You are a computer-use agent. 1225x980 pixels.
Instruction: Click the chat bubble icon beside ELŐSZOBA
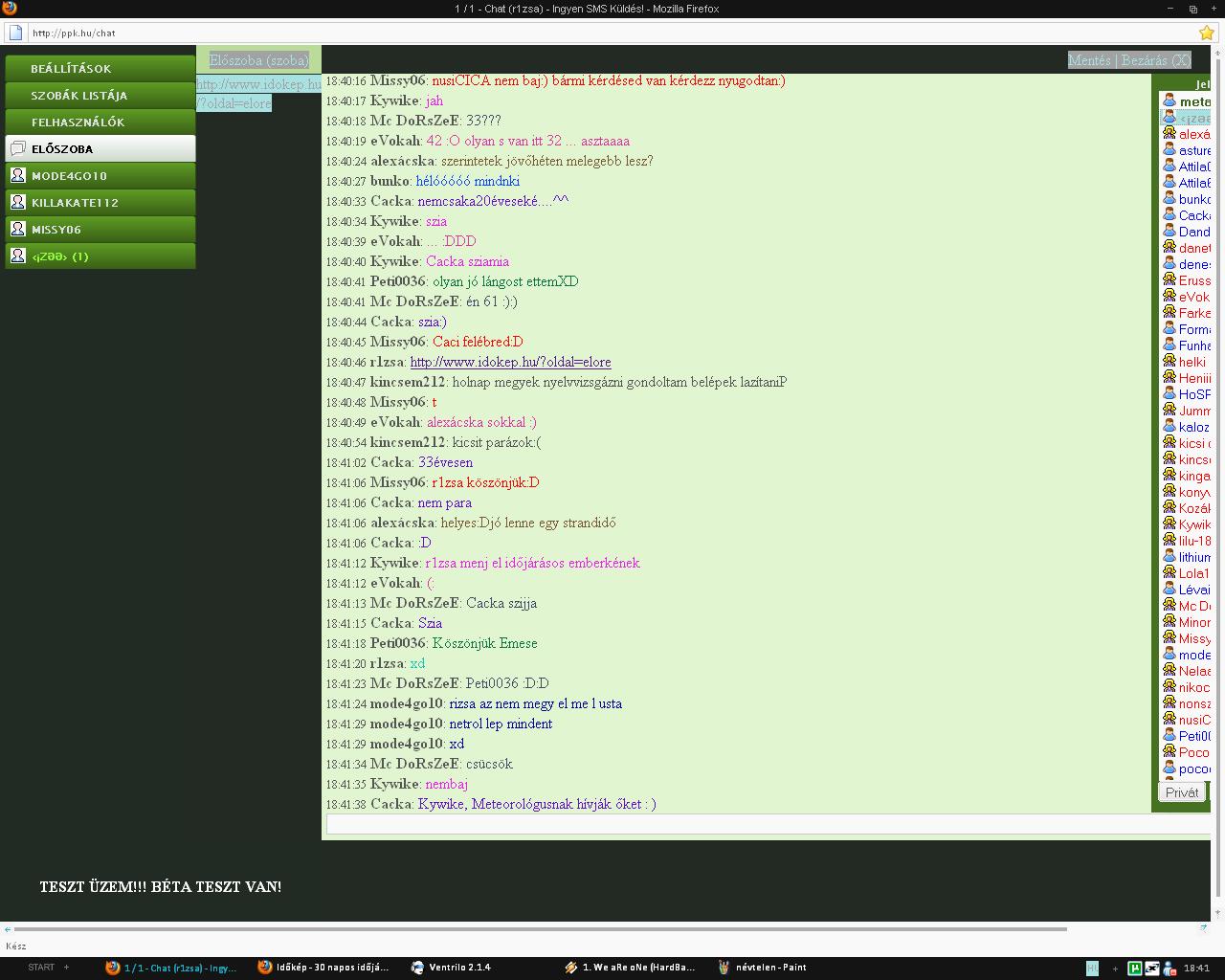tap(17, 148)
